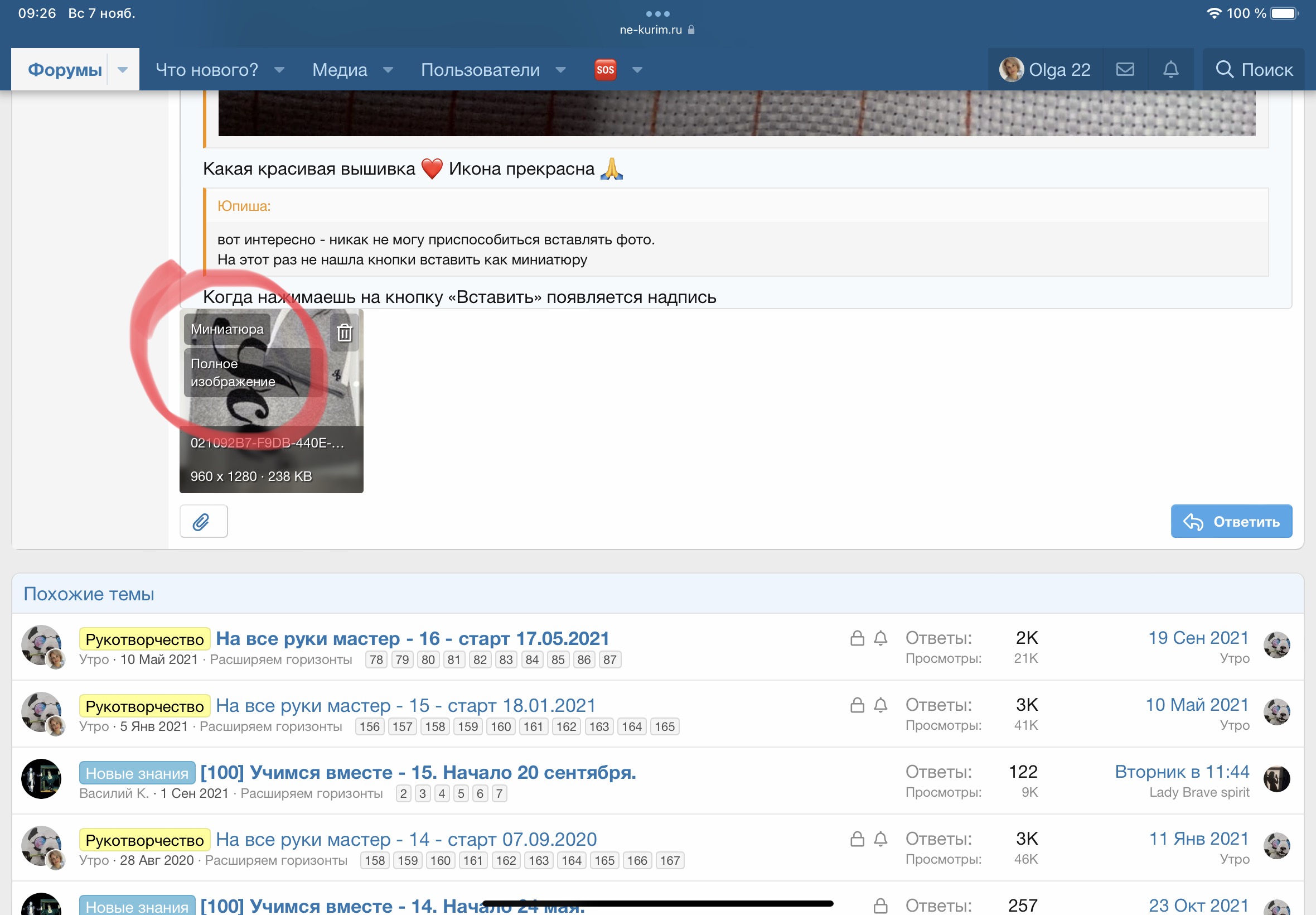This screenshot has height=915, width=1316.
Task: Expand the Пользователи dropdown arrow
Action: (561, 69)
